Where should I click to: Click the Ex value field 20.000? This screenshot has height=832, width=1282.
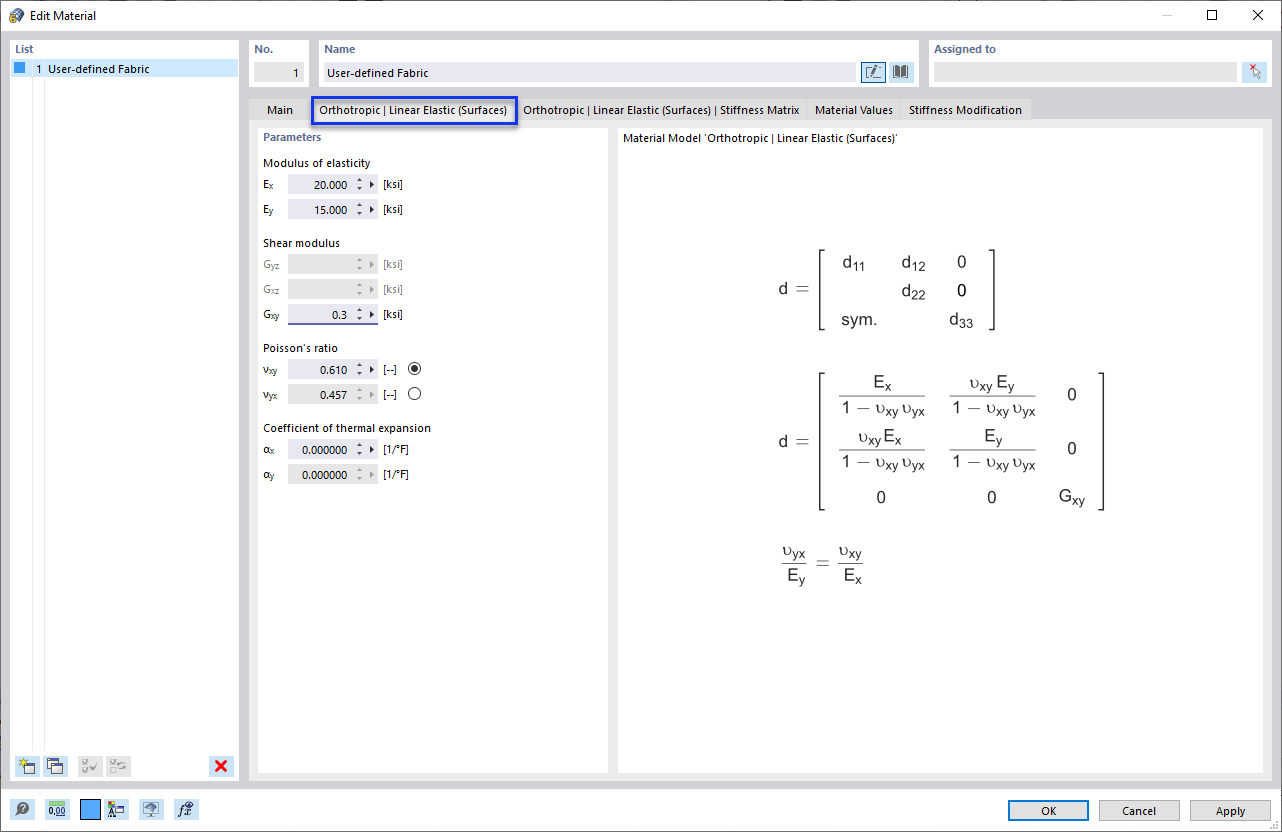(x=320, y=185)
